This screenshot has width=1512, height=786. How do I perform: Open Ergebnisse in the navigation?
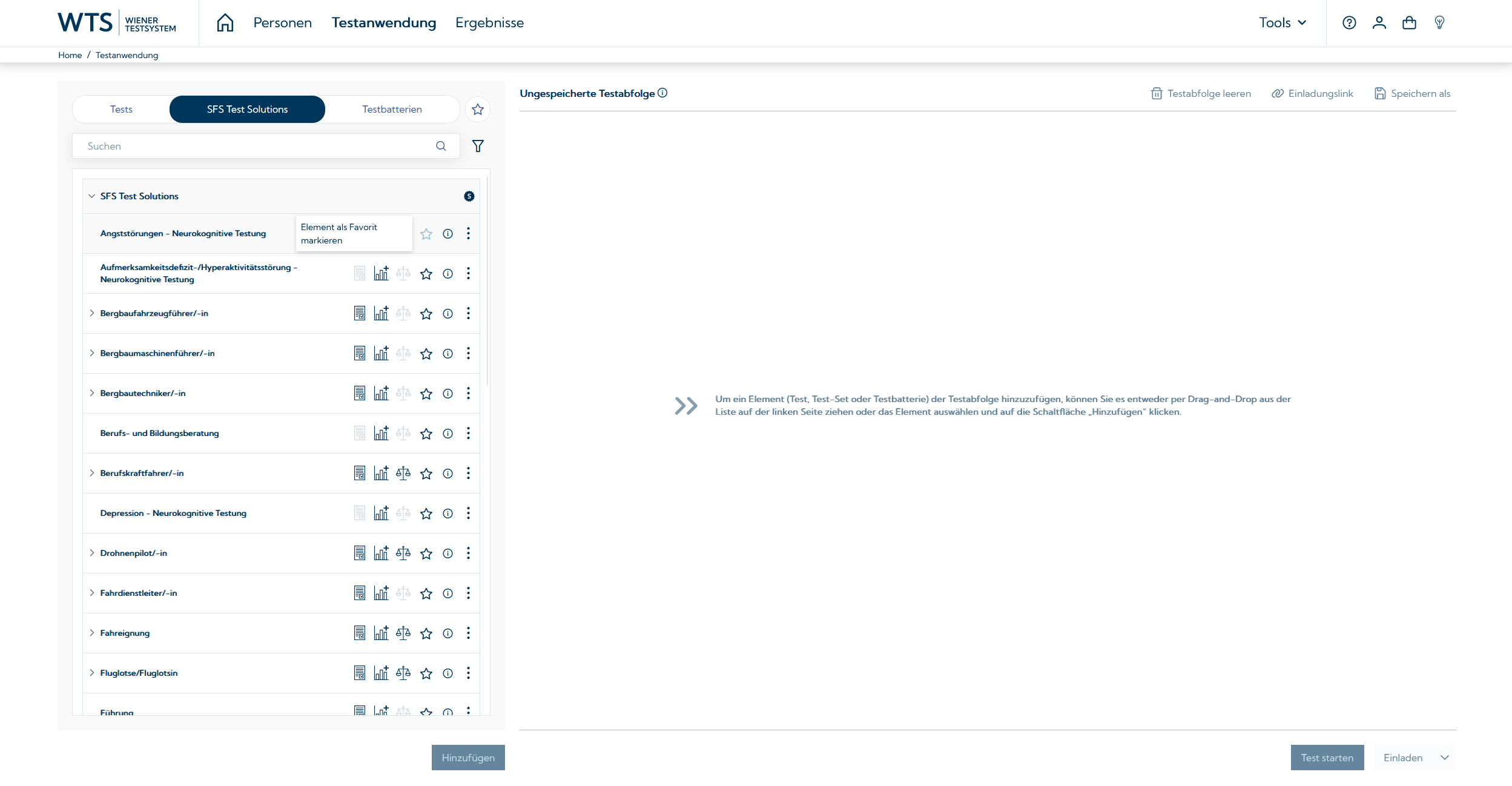(x=490, y=22)
